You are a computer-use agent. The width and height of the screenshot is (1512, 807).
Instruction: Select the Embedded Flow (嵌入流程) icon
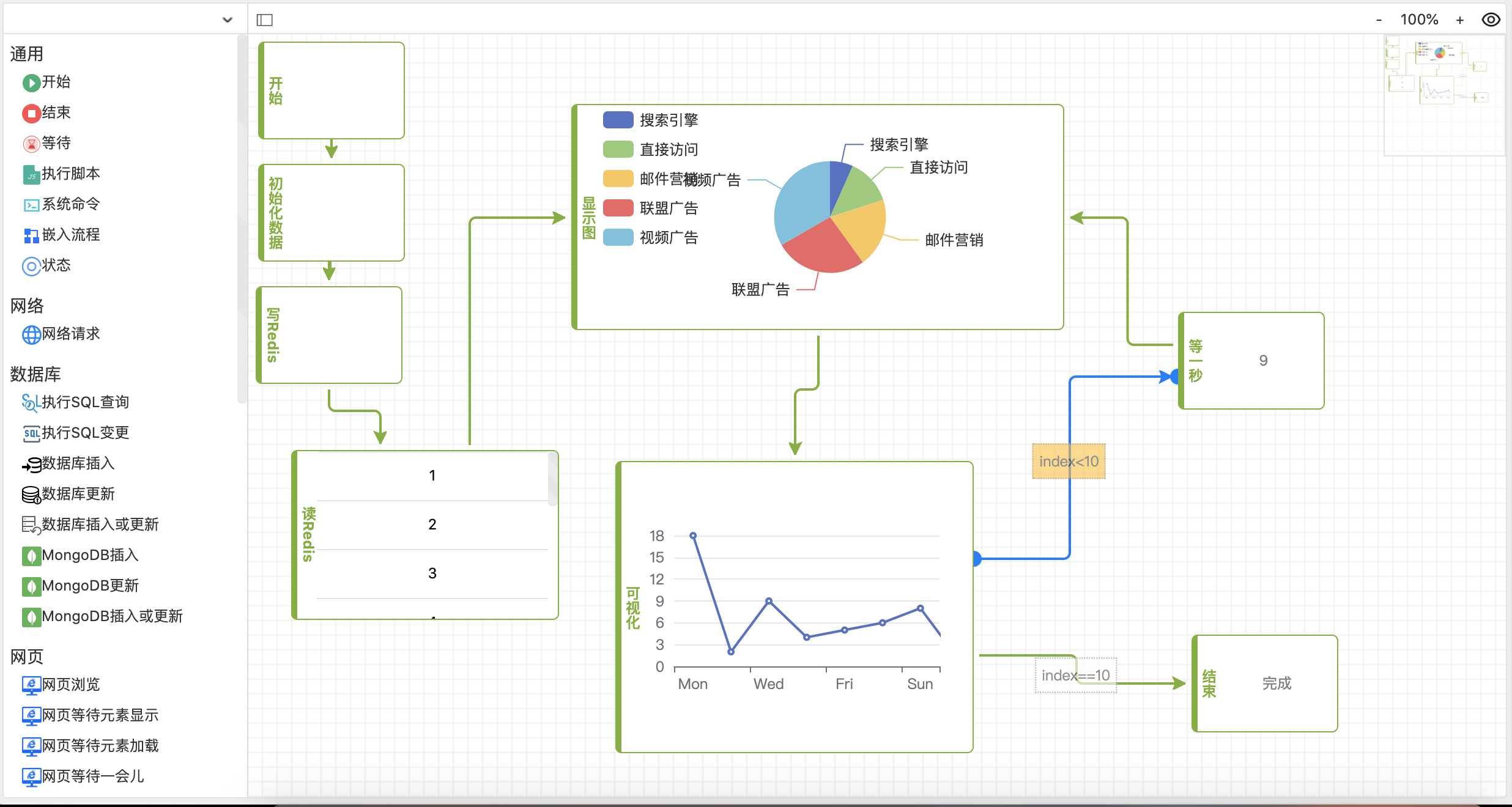31,235
